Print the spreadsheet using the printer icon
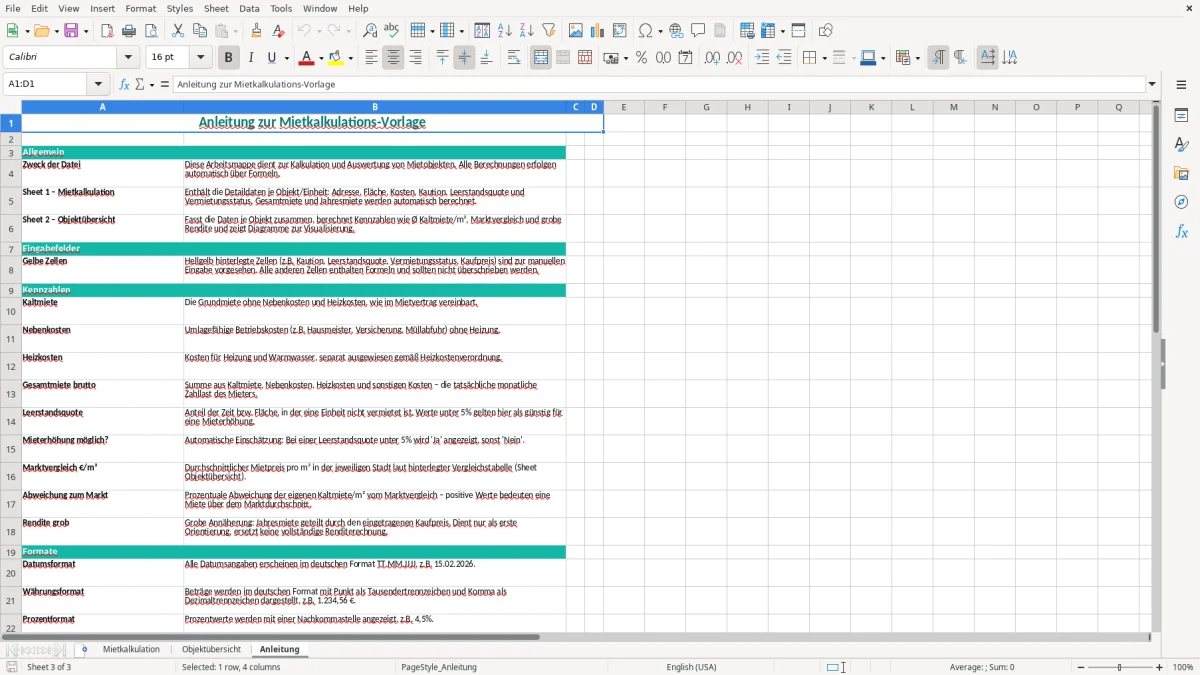1200x675 pixels. (129, 31)
